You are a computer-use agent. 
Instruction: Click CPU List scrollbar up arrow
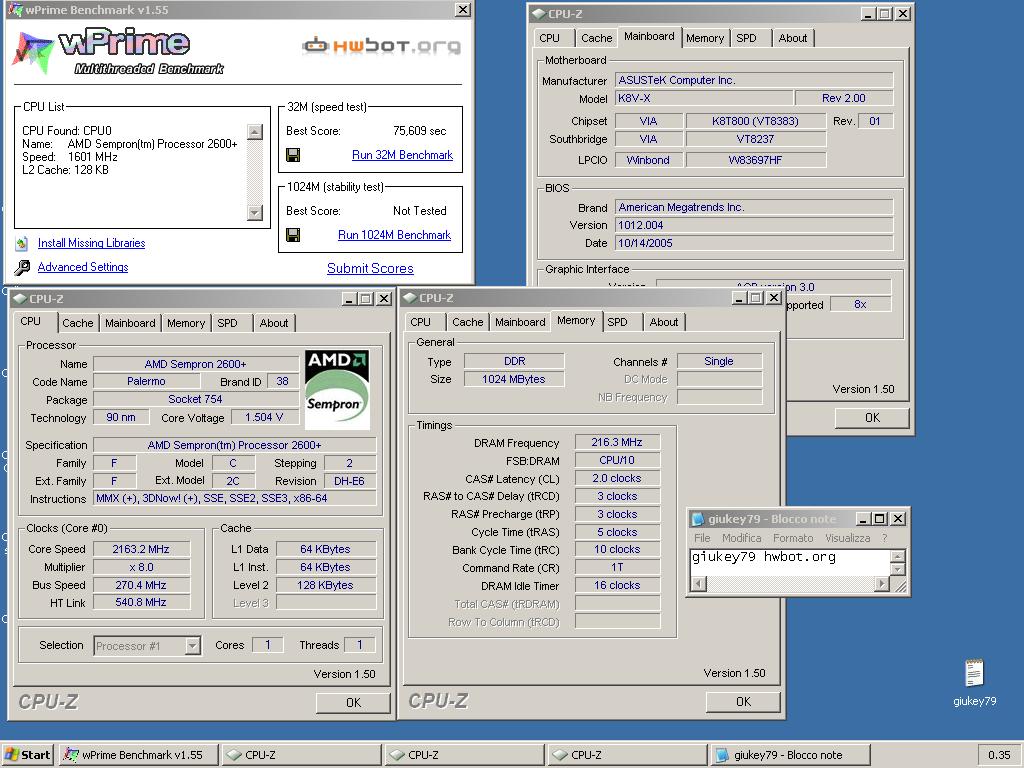(255, 131)
